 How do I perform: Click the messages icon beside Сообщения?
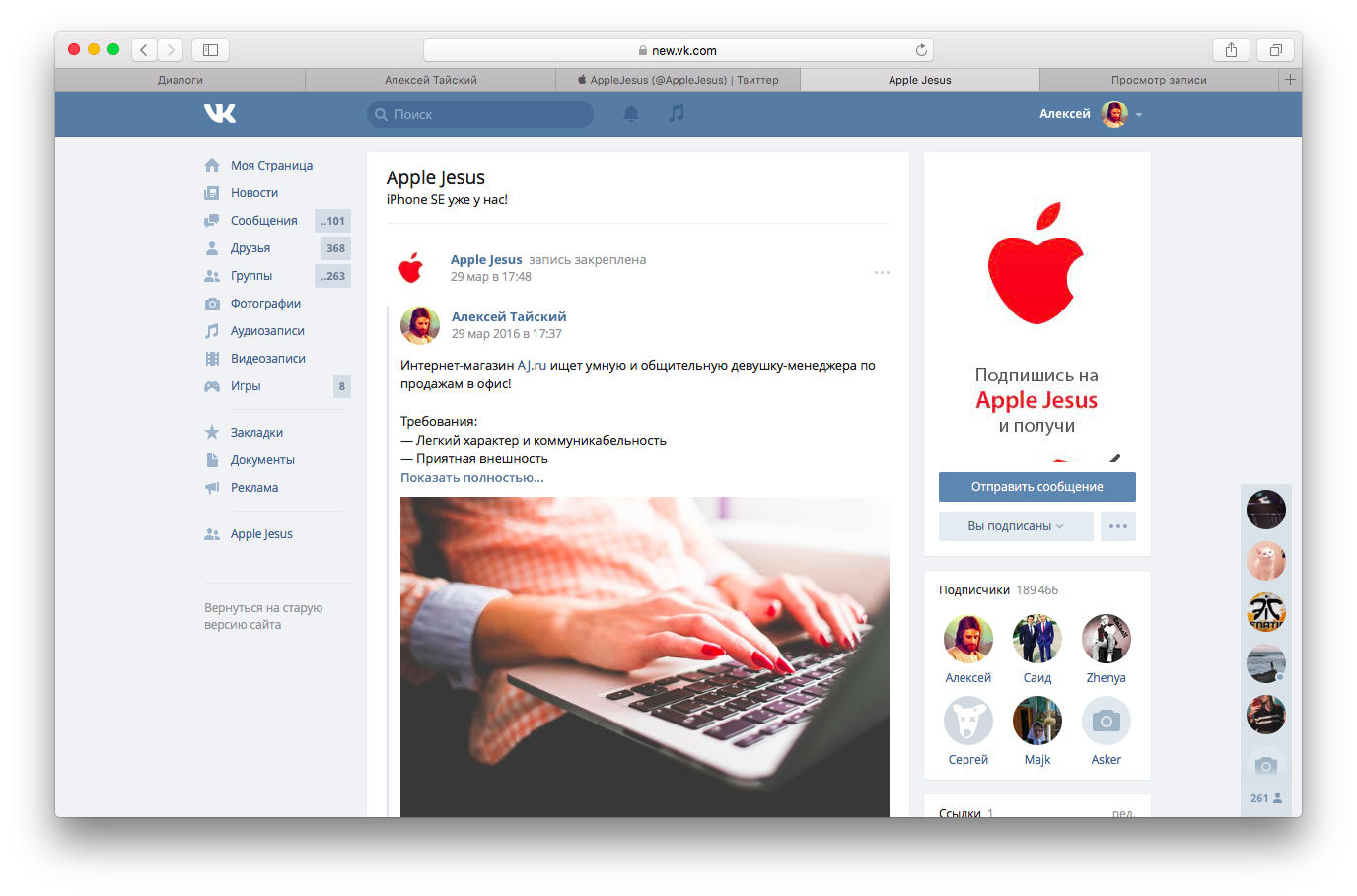point(212,220)
